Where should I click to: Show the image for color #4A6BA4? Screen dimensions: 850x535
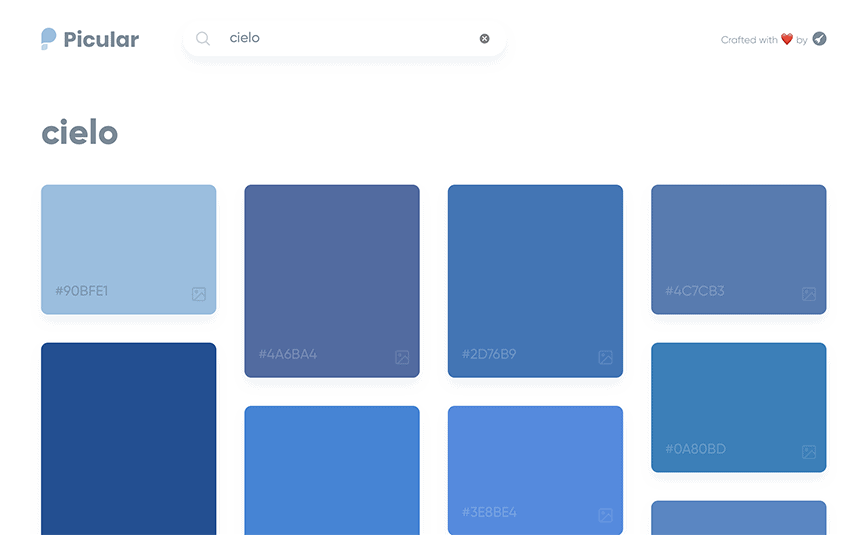[402, 357]
